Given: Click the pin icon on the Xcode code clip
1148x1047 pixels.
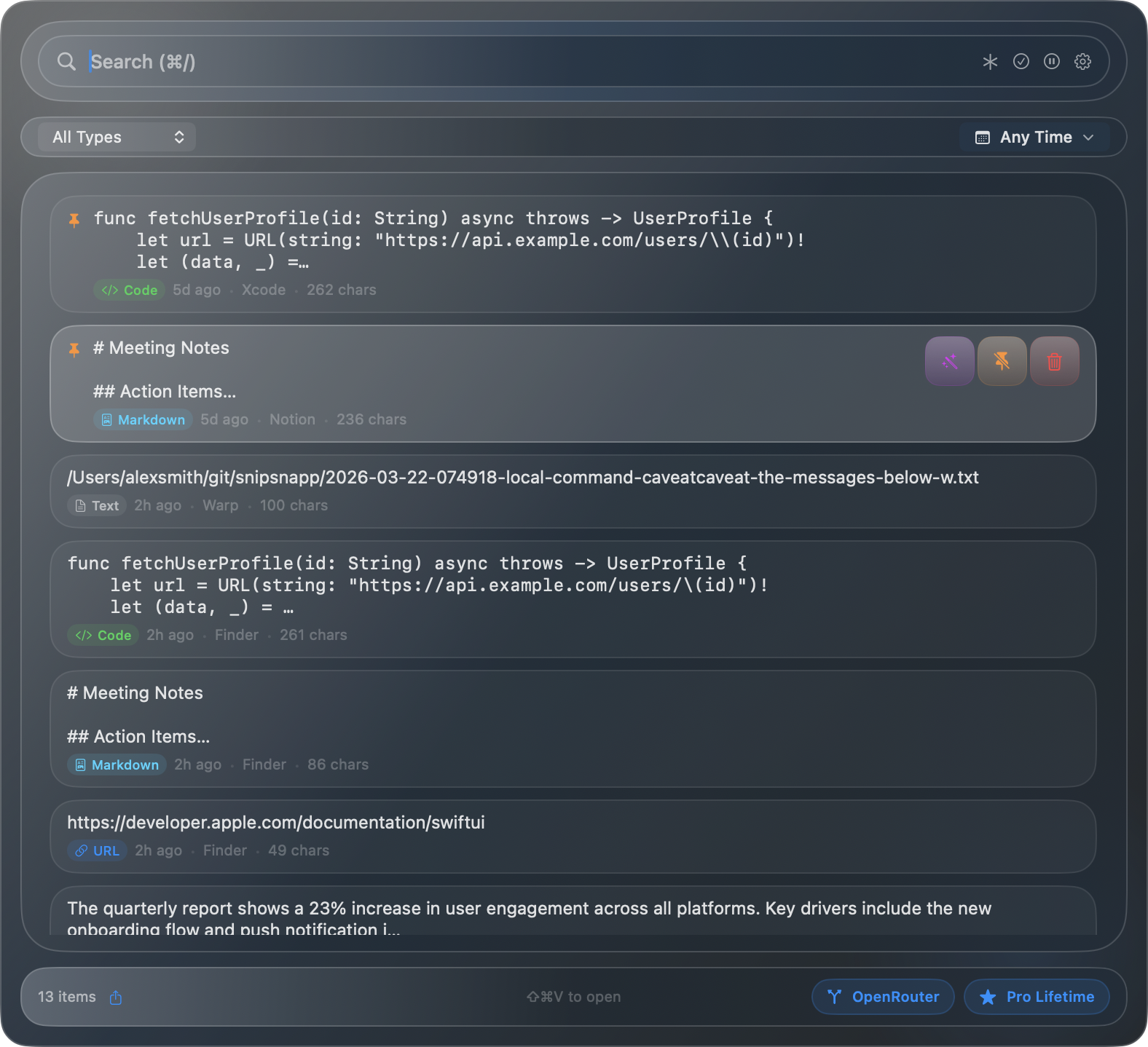Looking at the screenshot, I should 74,219.
